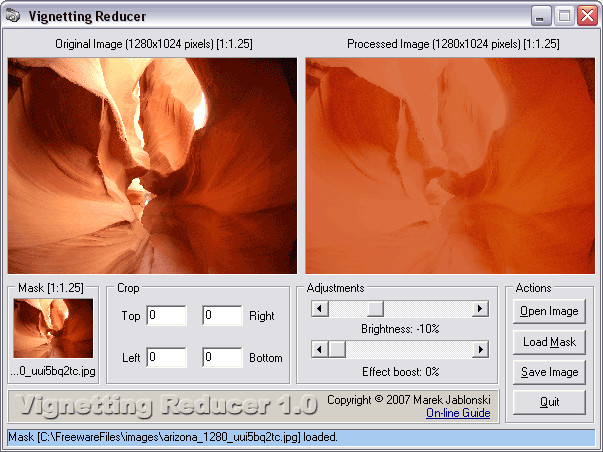The image size is (603, 452).
Task: Click the Vignetting Reducer title bar app icon
Action: tap(13, 16)
